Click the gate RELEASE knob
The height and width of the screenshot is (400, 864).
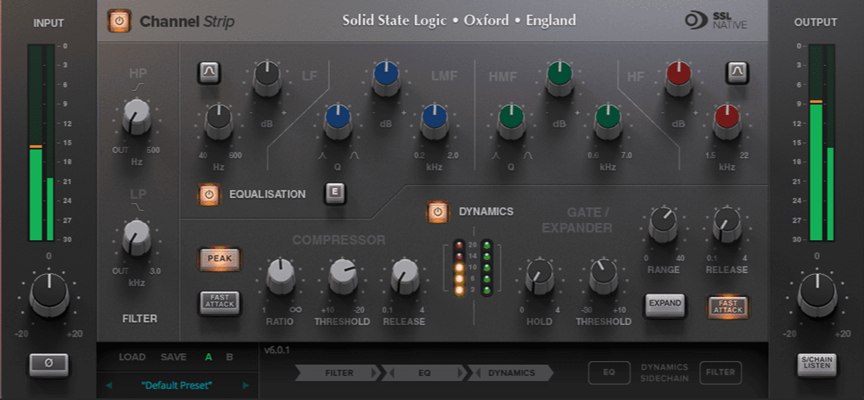(x=727, y=225)
